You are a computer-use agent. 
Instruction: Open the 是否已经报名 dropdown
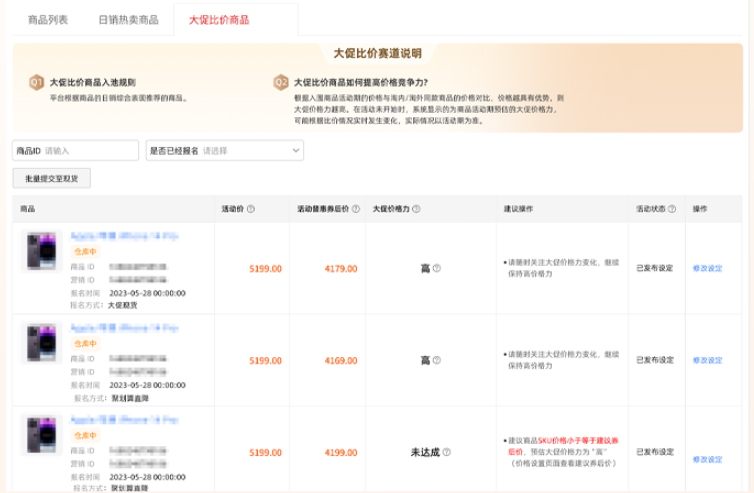[225, 151]
